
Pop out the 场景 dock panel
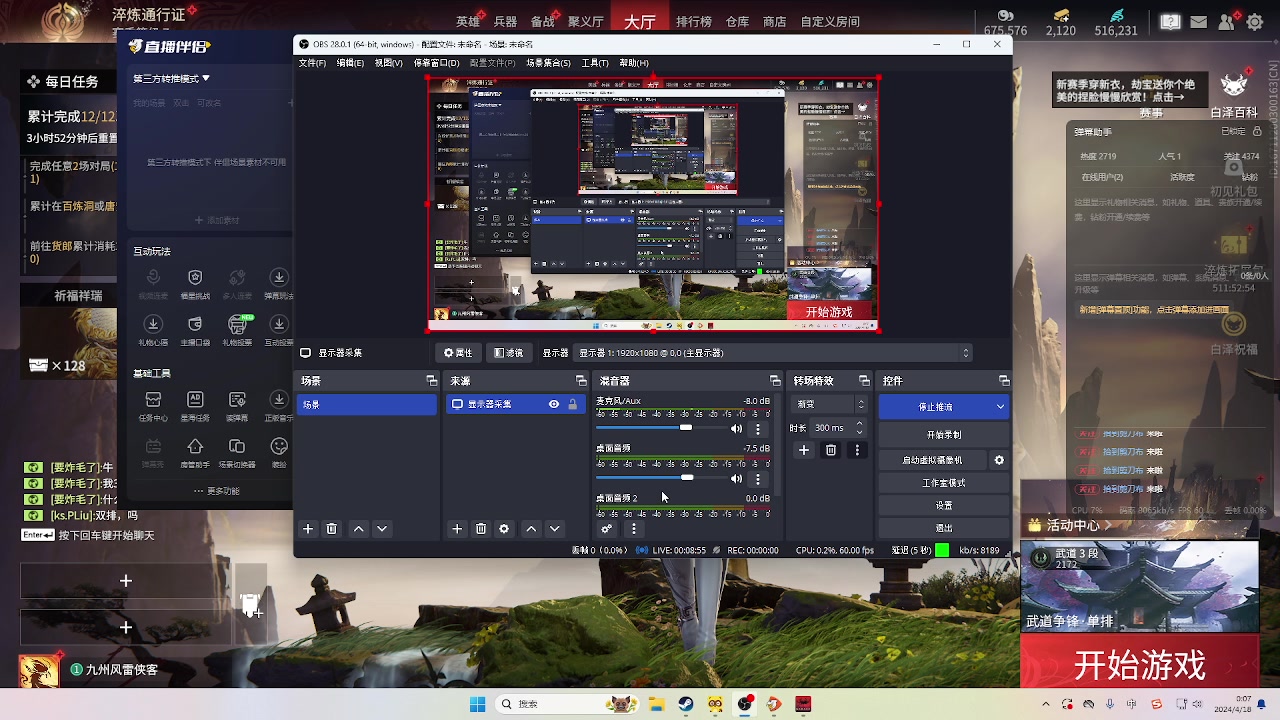[x=432, y=381]
